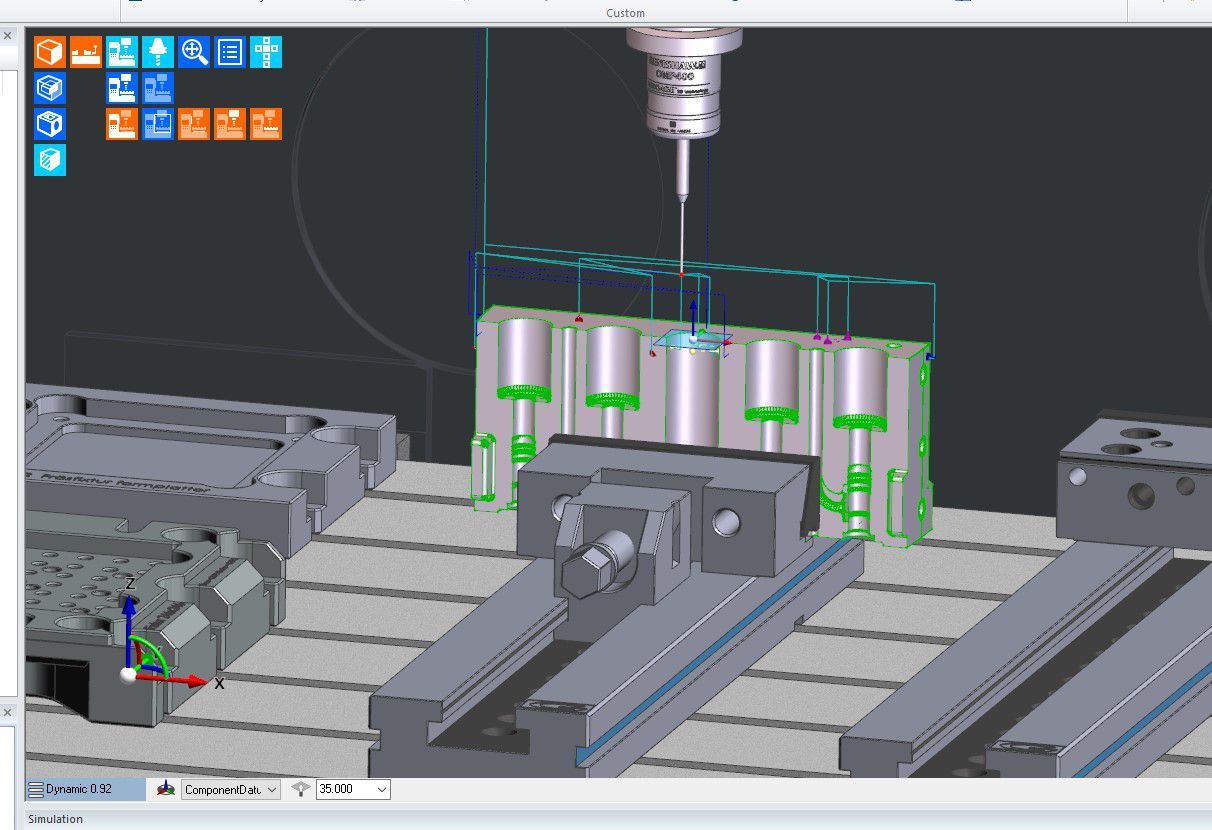Viewport: 1212px width, 830px height.
Task: Open the machine simulation view icon
Action: pos(122,51)
